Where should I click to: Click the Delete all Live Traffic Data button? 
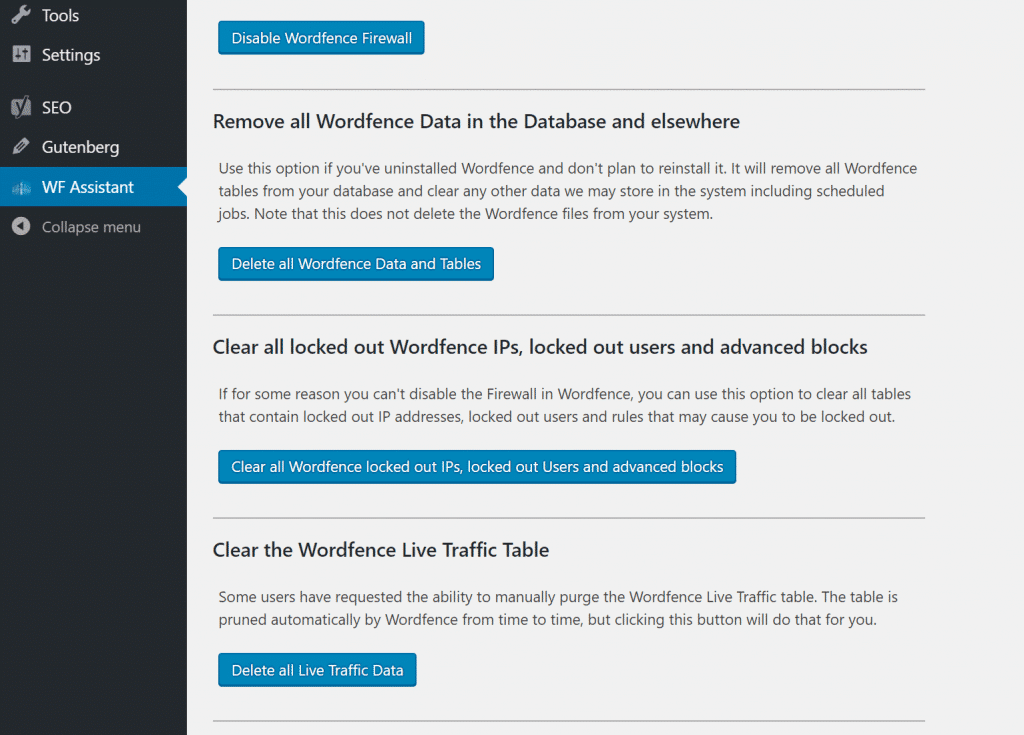tap(317, 670)
